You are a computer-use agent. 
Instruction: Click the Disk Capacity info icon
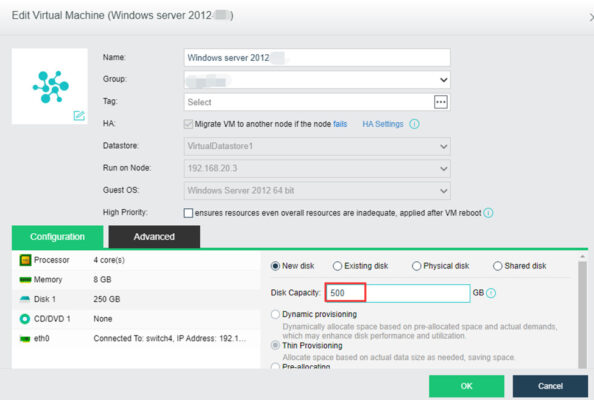click(x=491, y=293)
